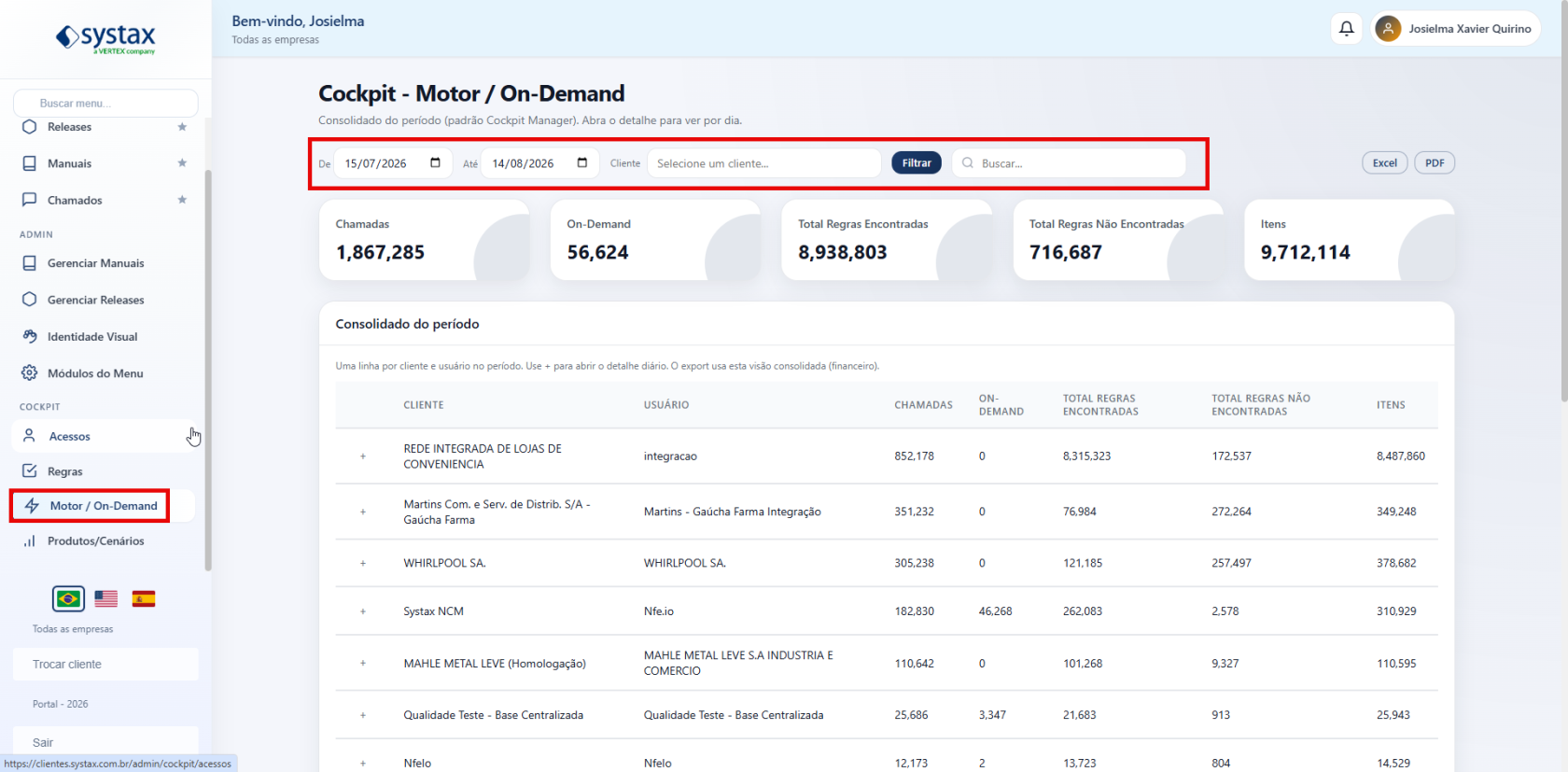Click the CHAMADAS column header

924,405
